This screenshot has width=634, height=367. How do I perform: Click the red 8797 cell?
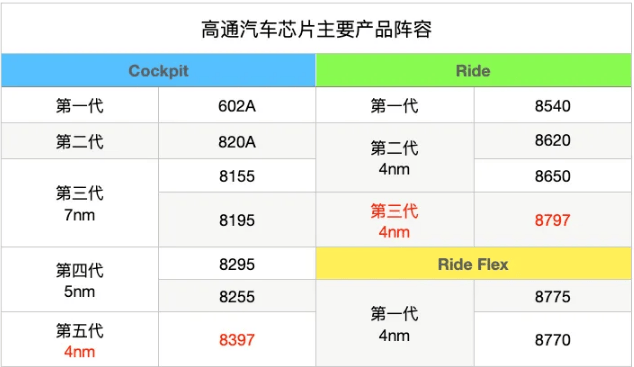pos(553,220)
